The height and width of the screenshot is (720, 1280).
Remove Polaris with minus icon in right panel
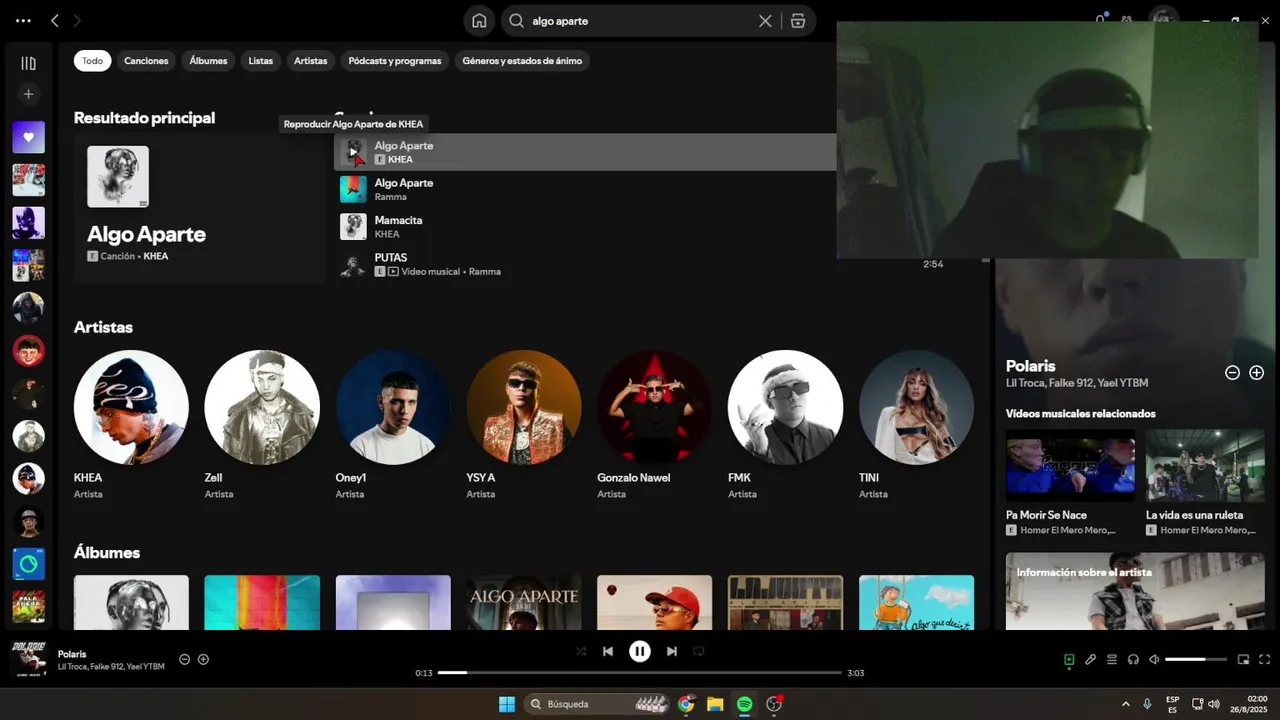tap(1232, 372)
